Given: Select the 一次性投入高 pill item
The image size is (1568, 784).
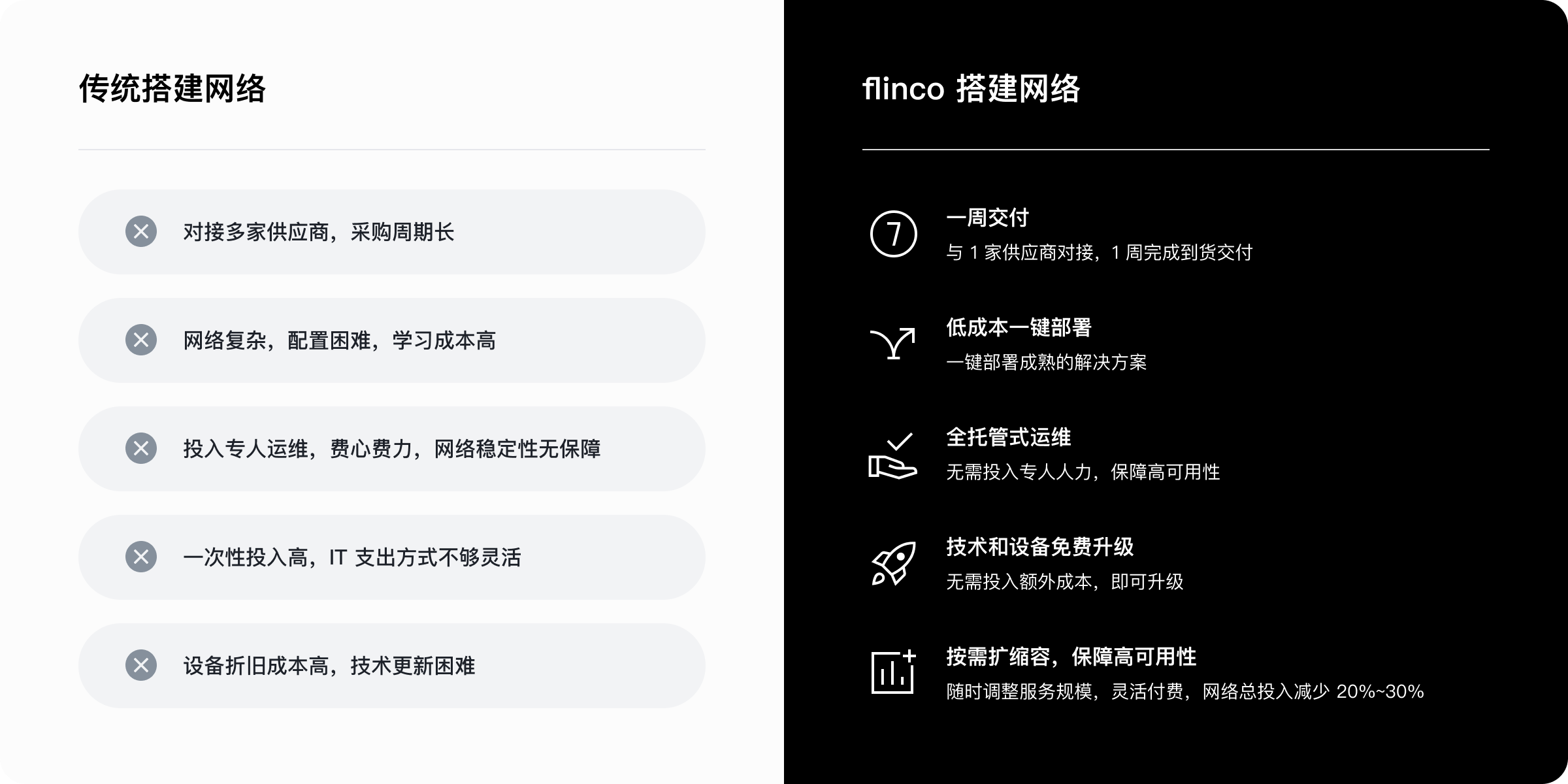Looking at the screenshot, I should click(392, 557).
